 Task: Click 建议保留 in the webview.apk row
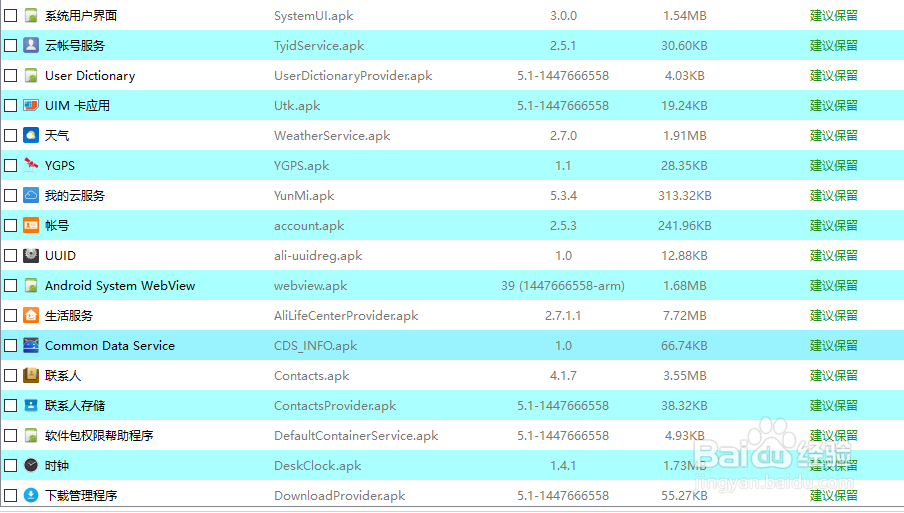(x=834, y=285)
